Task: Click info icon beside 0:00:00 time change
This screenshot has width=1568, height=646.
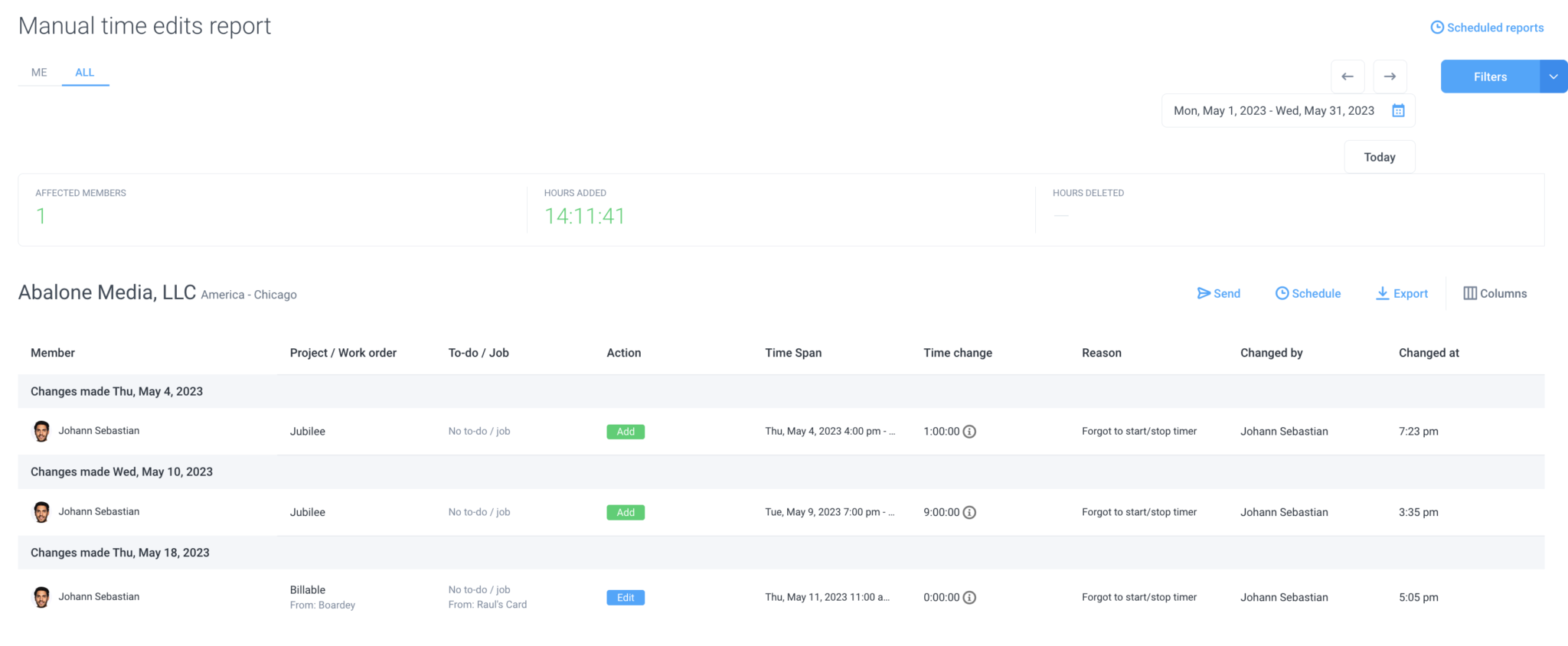Action: tap(969, 598)
